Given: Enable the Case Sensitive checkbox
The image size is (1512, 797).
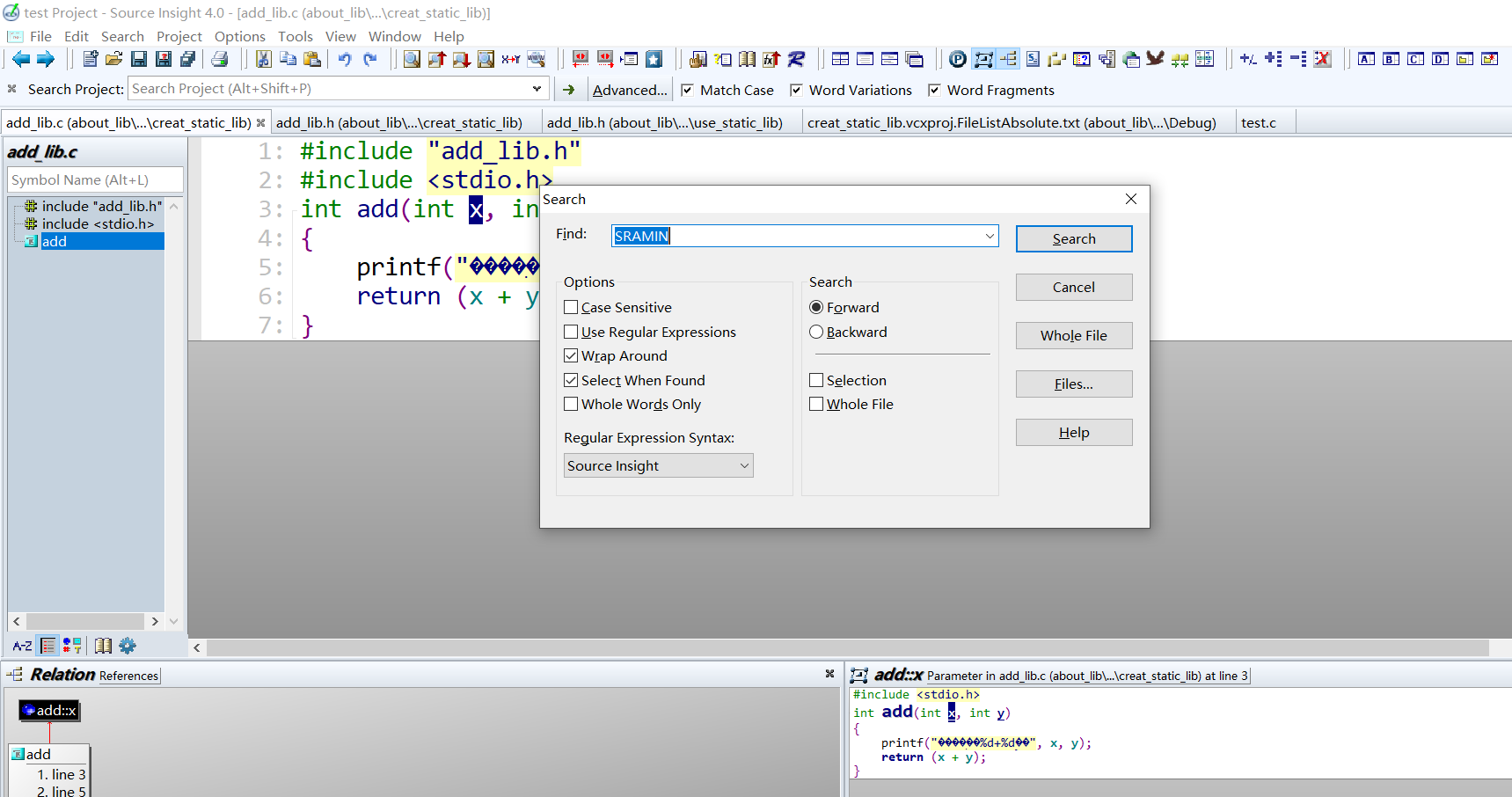Looking at the screenshot, I should 571,307.
